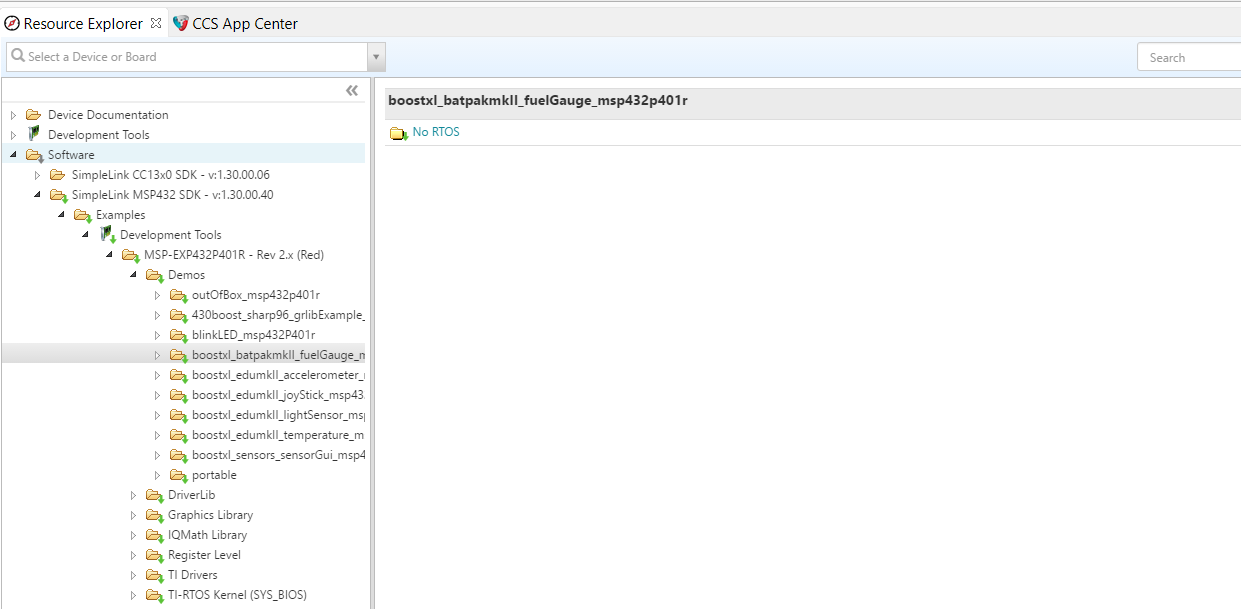The height and width of the screenshot is (609, 1241).
Task: Expand SimpleLink CC13x0 SDK node arrow
Action: tap(37, 175)
